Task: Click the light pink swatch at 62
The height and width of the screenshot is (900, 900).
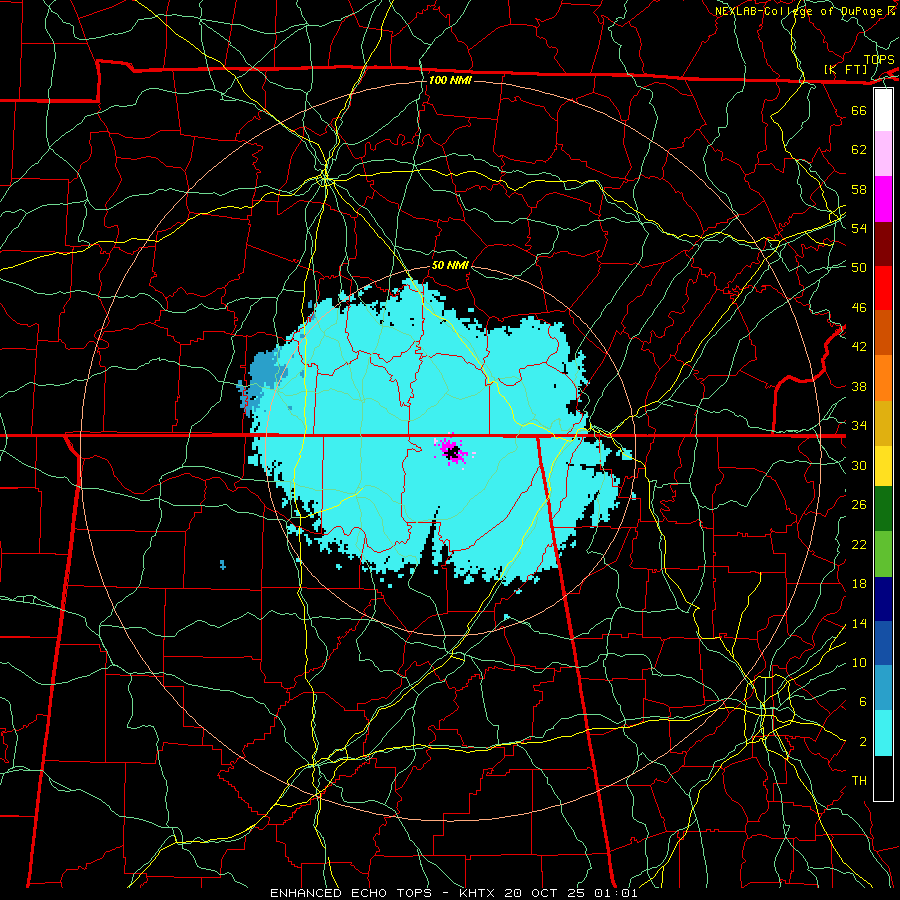Action: pos(883,154)
